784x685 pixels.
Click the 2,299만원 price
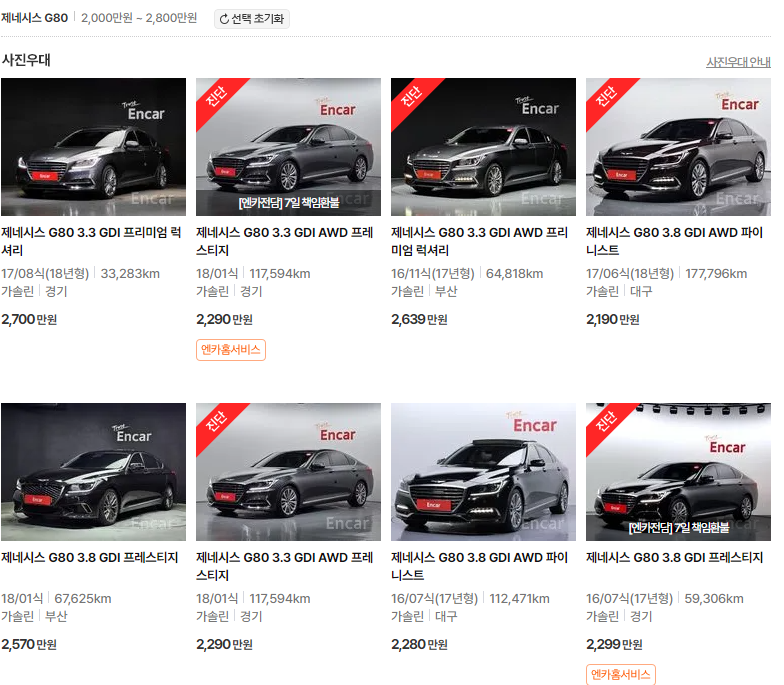[x=614, y=644]
